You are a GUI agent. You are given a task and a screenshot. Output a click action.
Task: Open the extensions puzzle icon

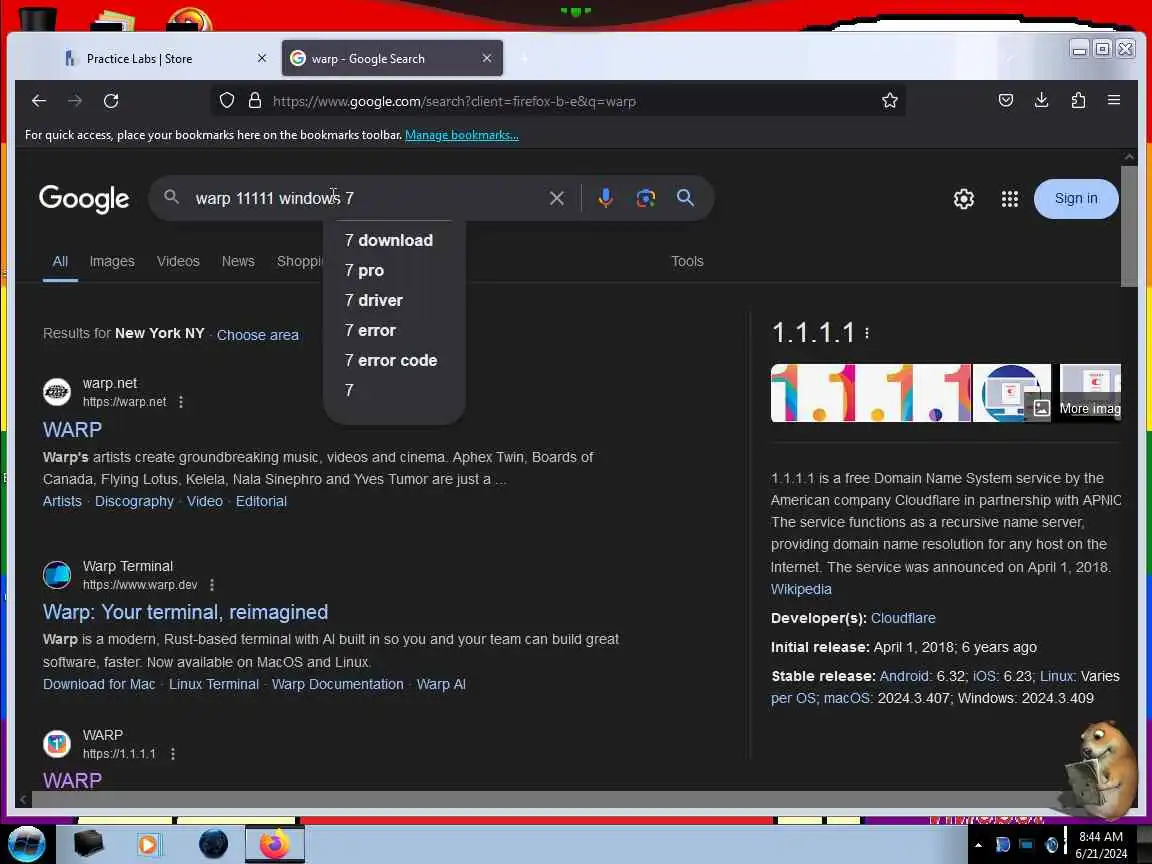pos(1078,100)
